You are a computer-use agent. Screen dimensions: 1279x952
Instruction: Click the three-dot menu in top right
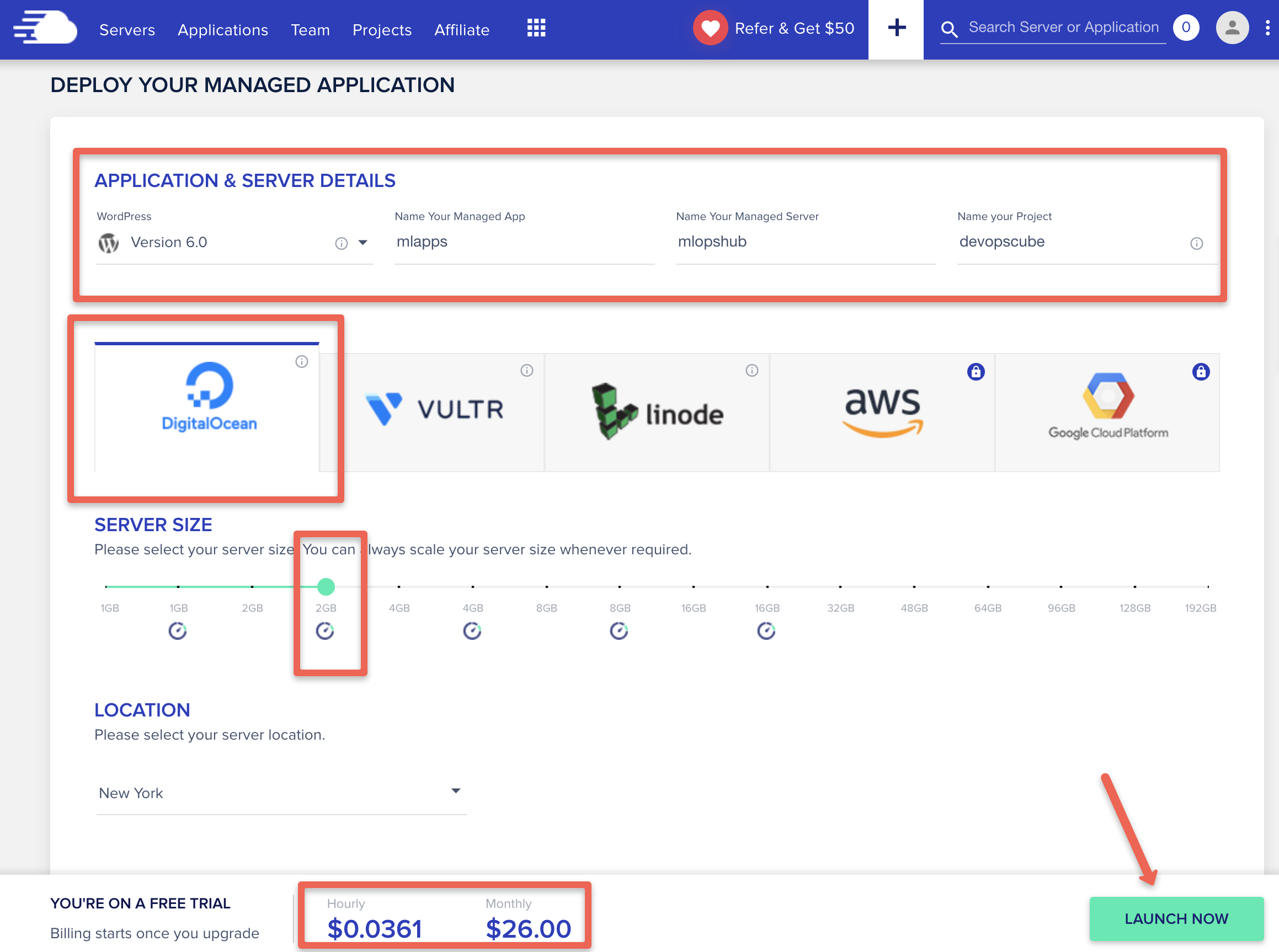point(1267,28)
